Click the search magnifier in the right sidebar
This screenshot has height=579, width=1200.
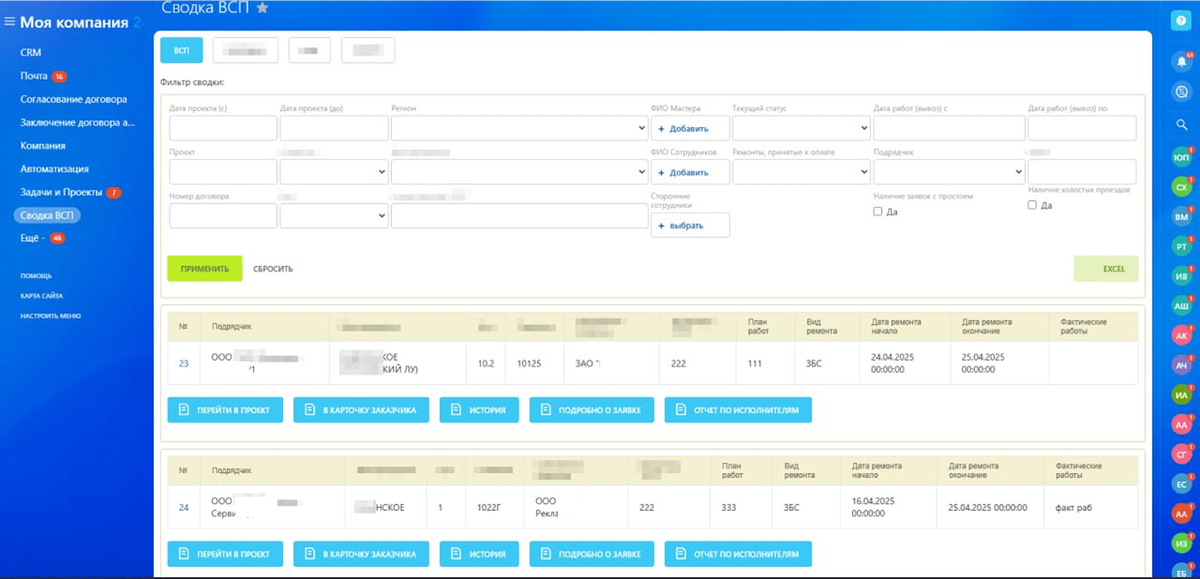coord(1181,125)
